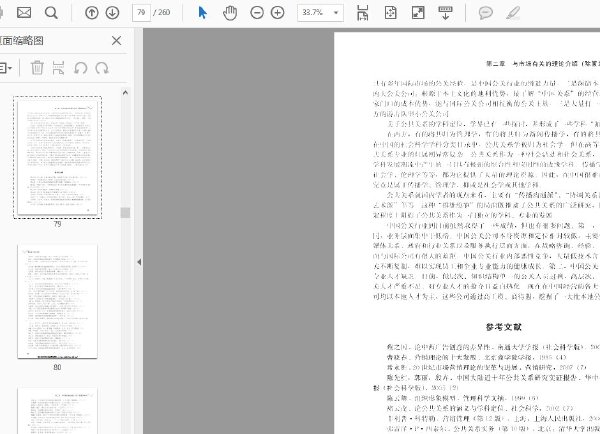
Task: Open the search magnifier tool
Action: tap(51, 13)
